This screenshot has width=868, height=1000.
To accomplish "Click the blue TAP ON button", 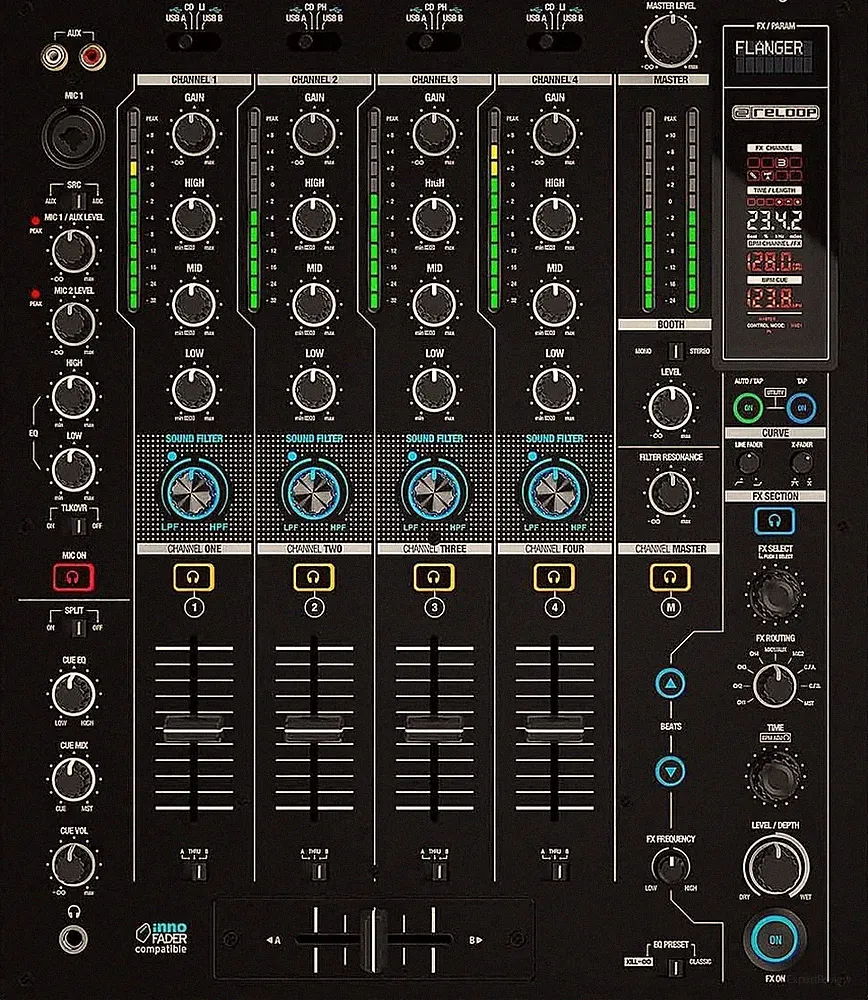I will click(x=802, y=408).
